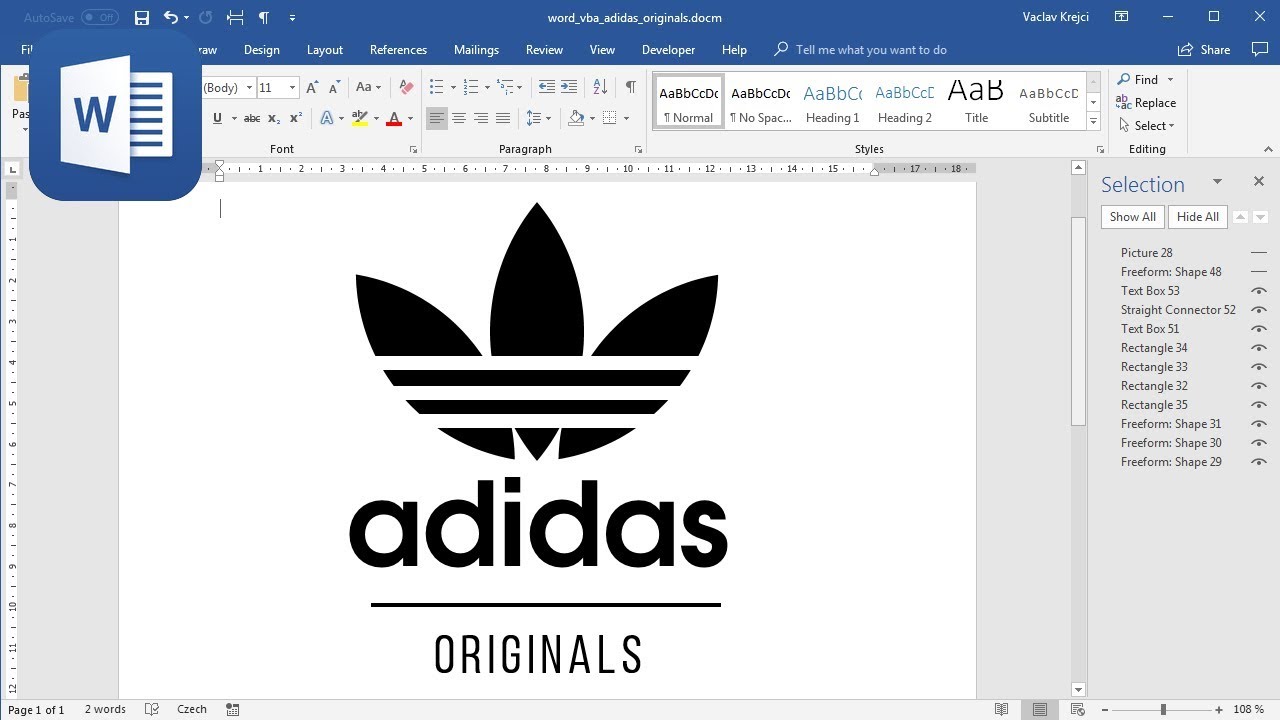
Task: Click the macro recording icon in status bar
Action: [233, 709]
